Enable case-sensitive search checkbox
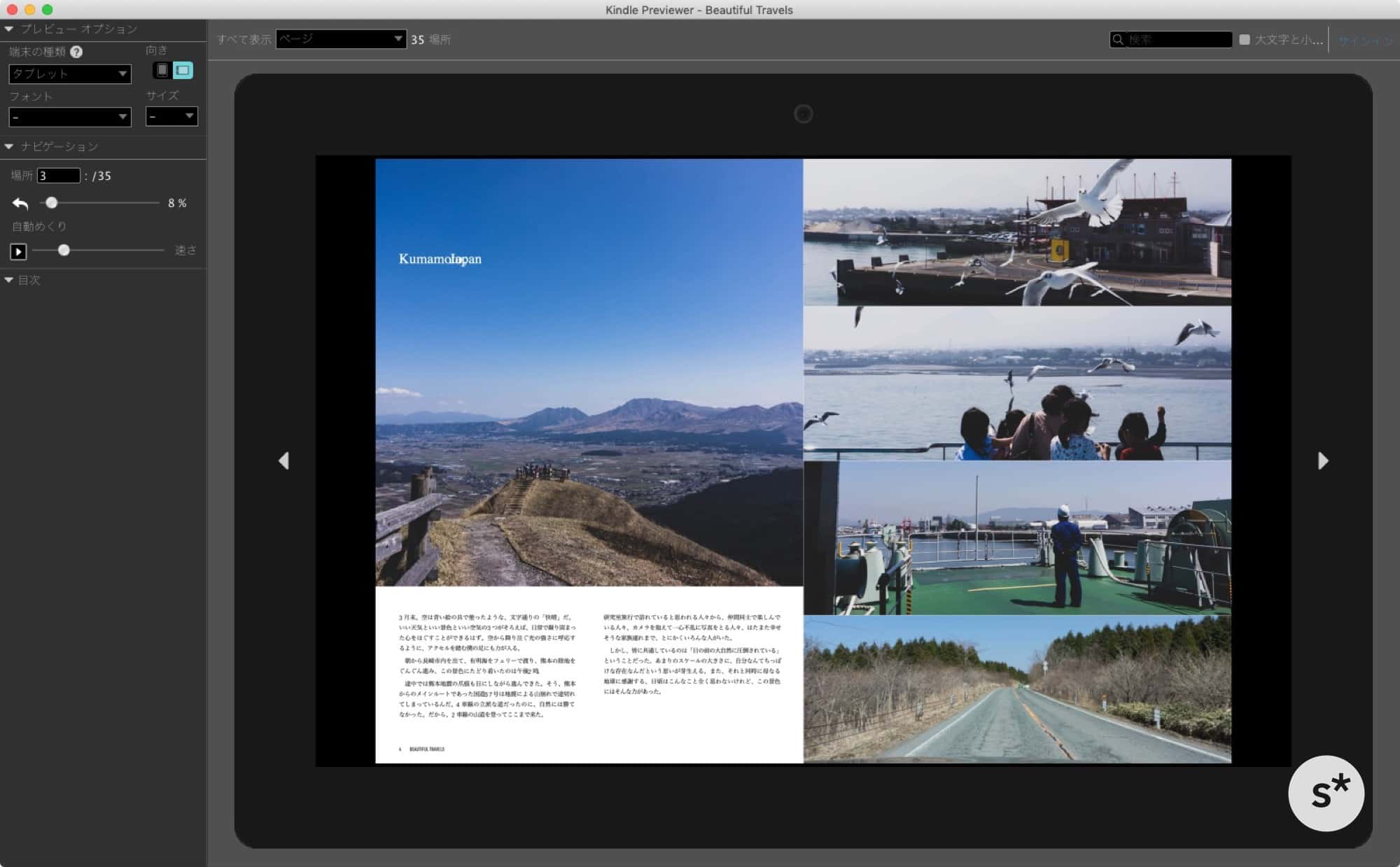 click(1245, 40)
